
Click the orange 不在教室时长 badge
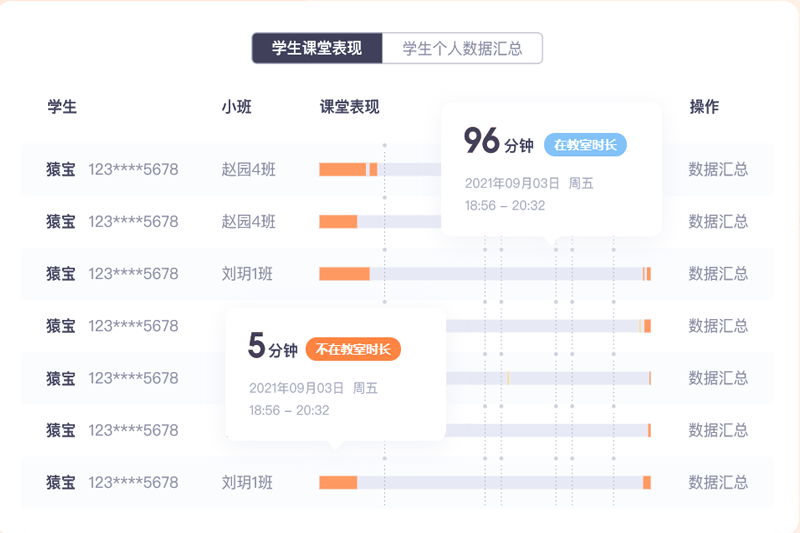click(x=353, y=349)
